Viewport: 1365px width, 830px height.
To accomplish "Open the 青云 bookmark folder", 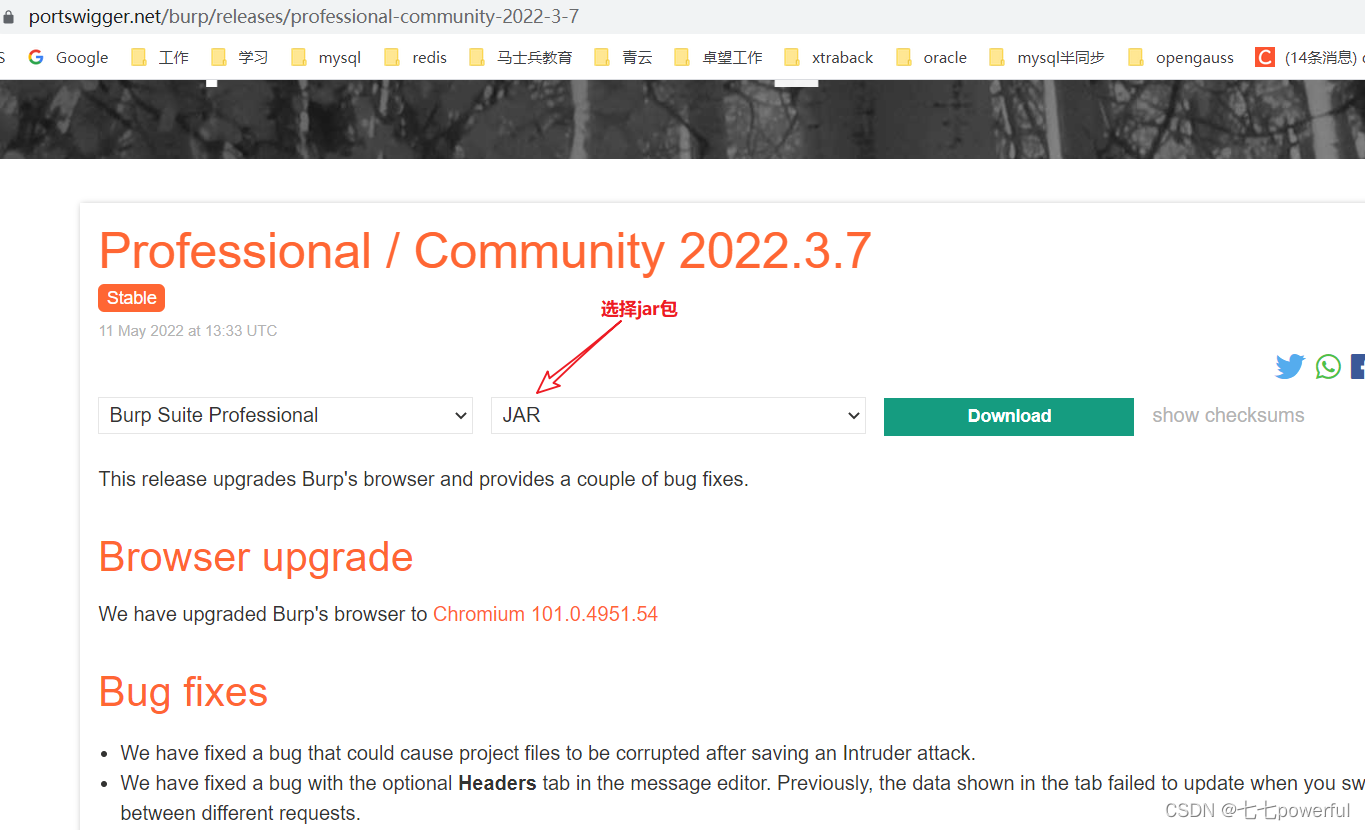I will pyautogui.click(x=623, y=57).
